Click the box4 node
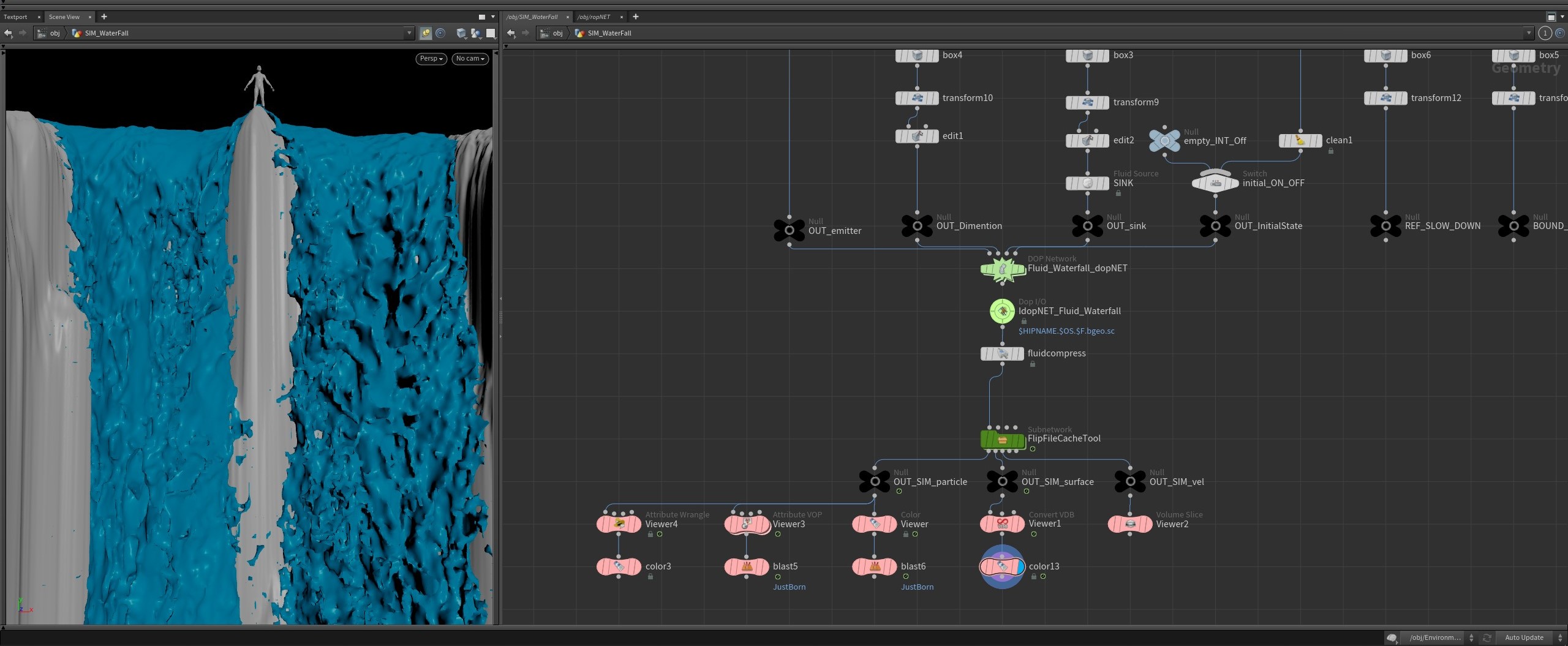1568x646 pixels. tap(917, 56)
